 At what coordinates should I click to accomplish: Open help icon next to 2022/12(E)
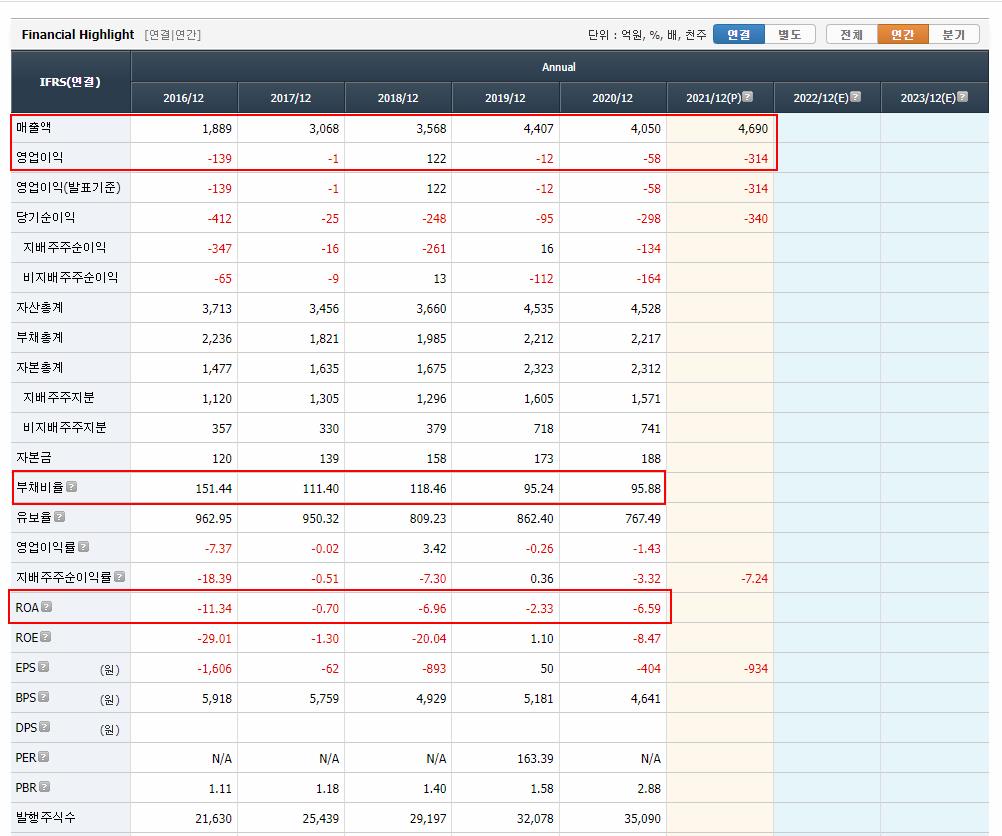pos(856,97)
